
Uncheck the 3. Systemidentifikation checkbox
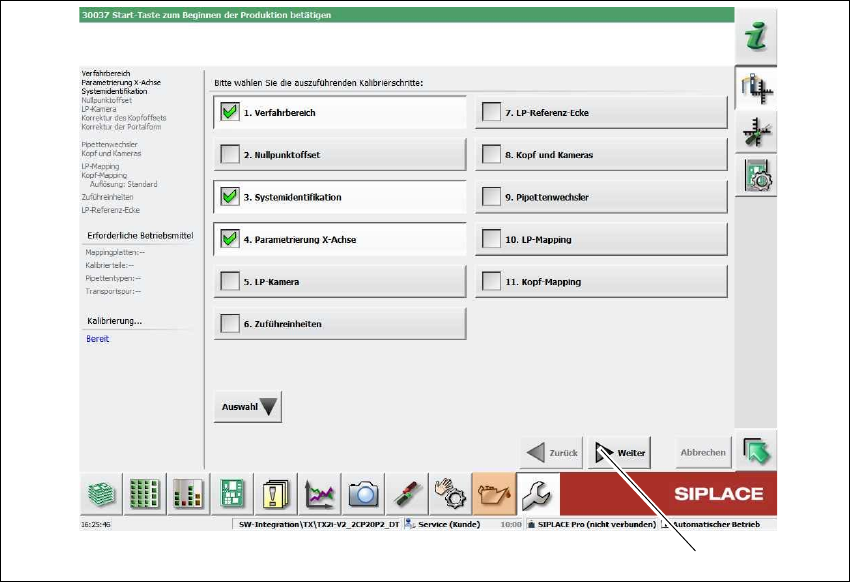[x=230, y=197]
